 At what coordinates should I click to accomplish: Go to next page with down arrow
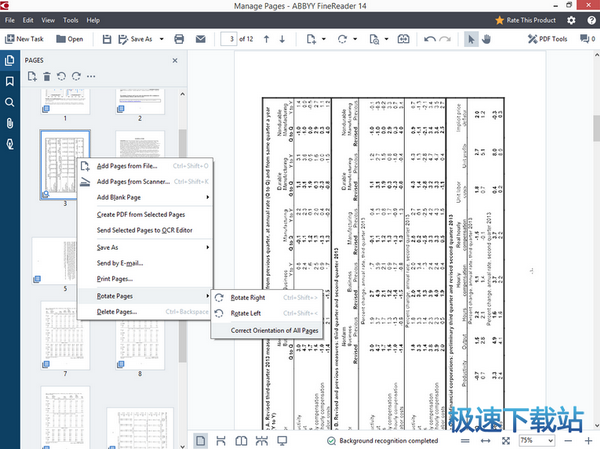click(282, 39)
